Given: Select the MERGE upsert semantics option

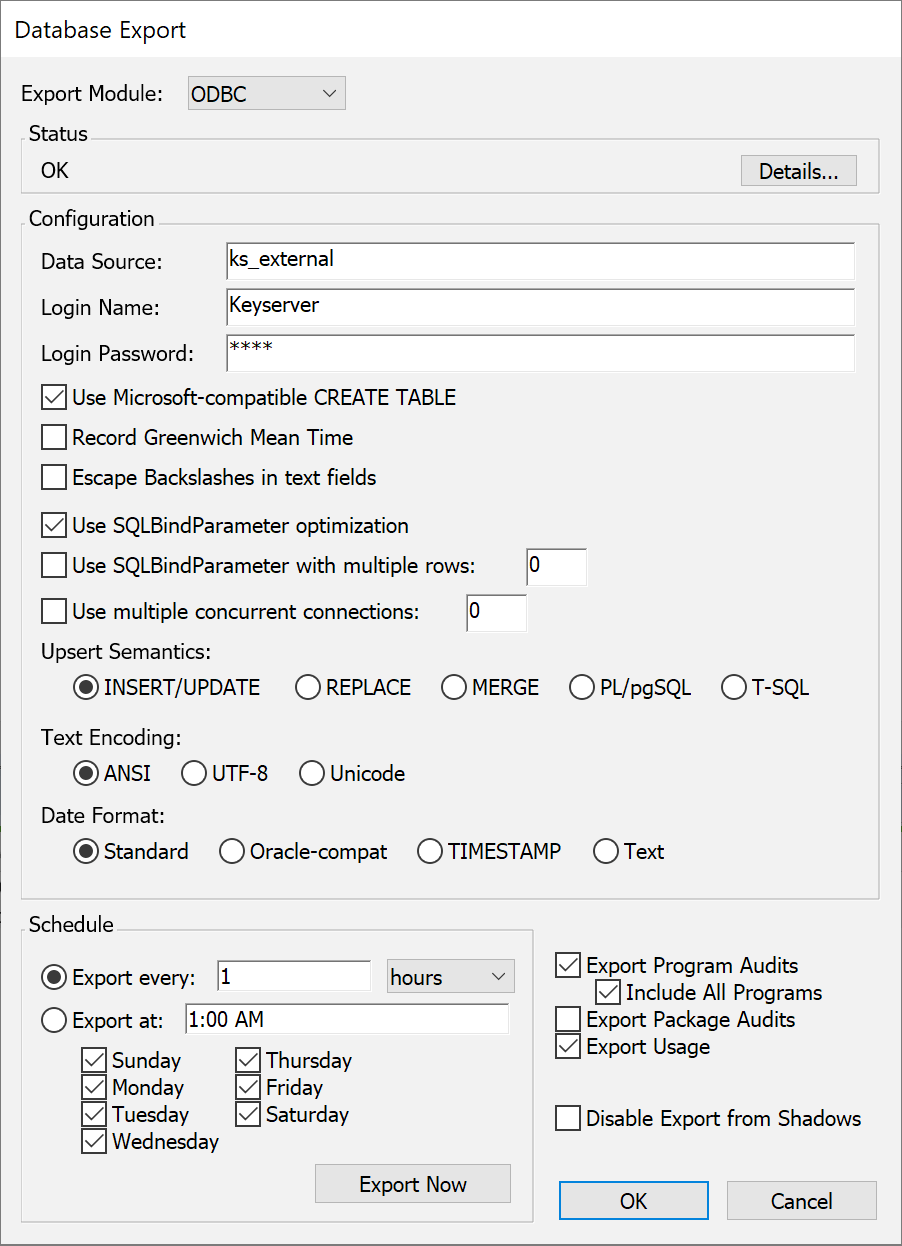Looking at the screenshot, I should (x=454, y=688).
